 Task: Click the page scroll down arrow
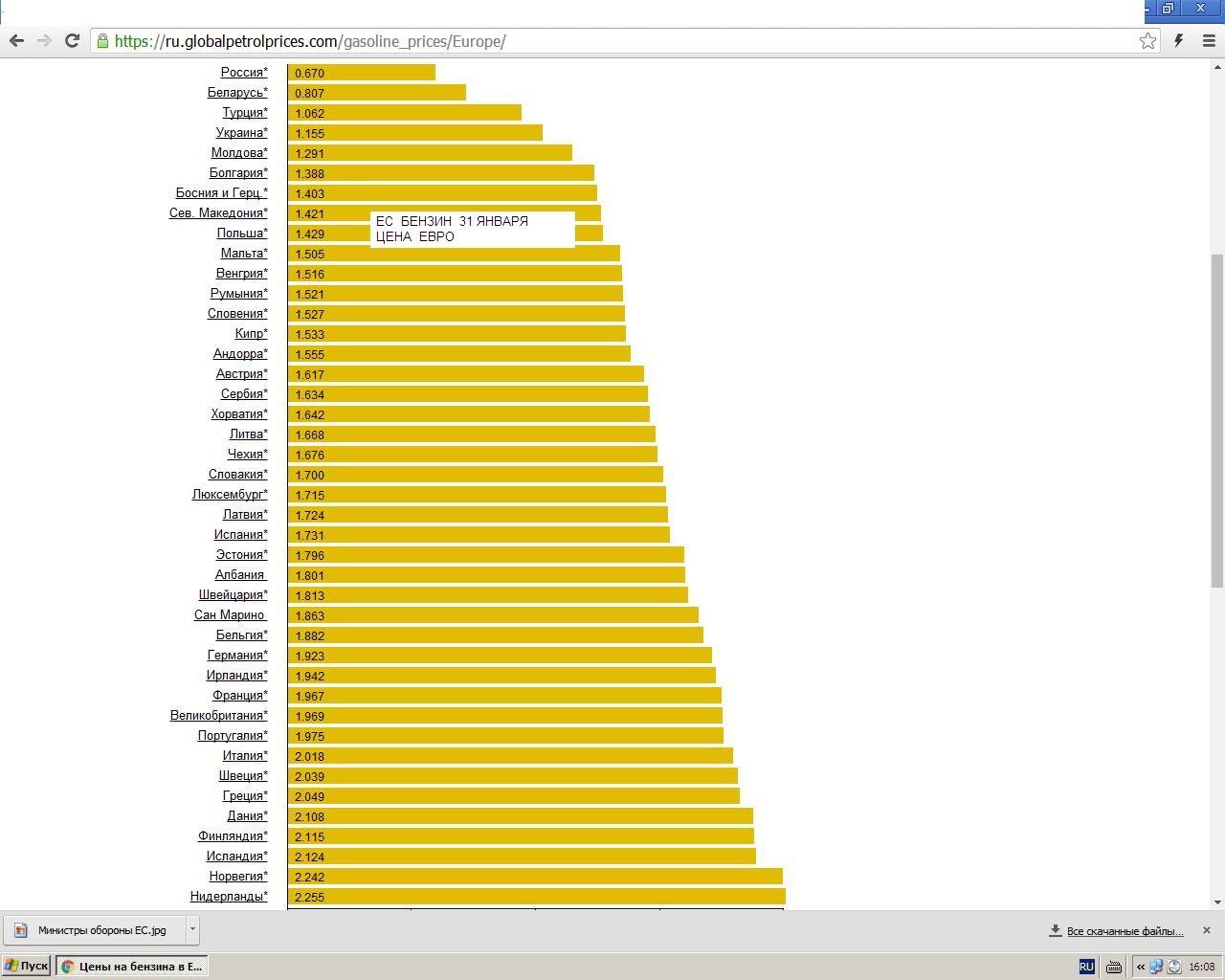point(1217,902)
